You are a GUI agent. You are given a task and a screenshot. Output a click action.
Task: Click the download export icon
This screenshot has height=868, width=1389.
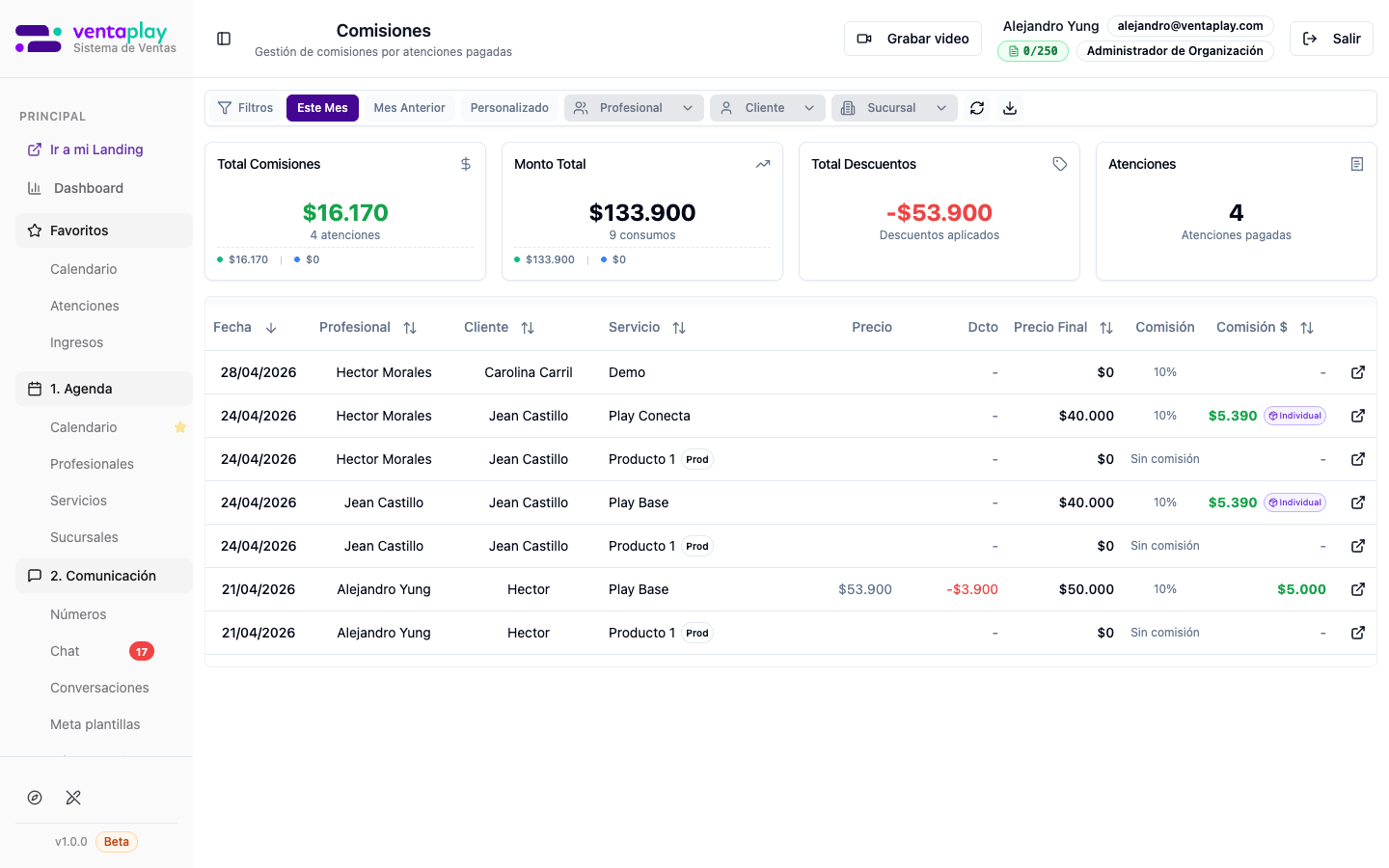click(1010, 108)
